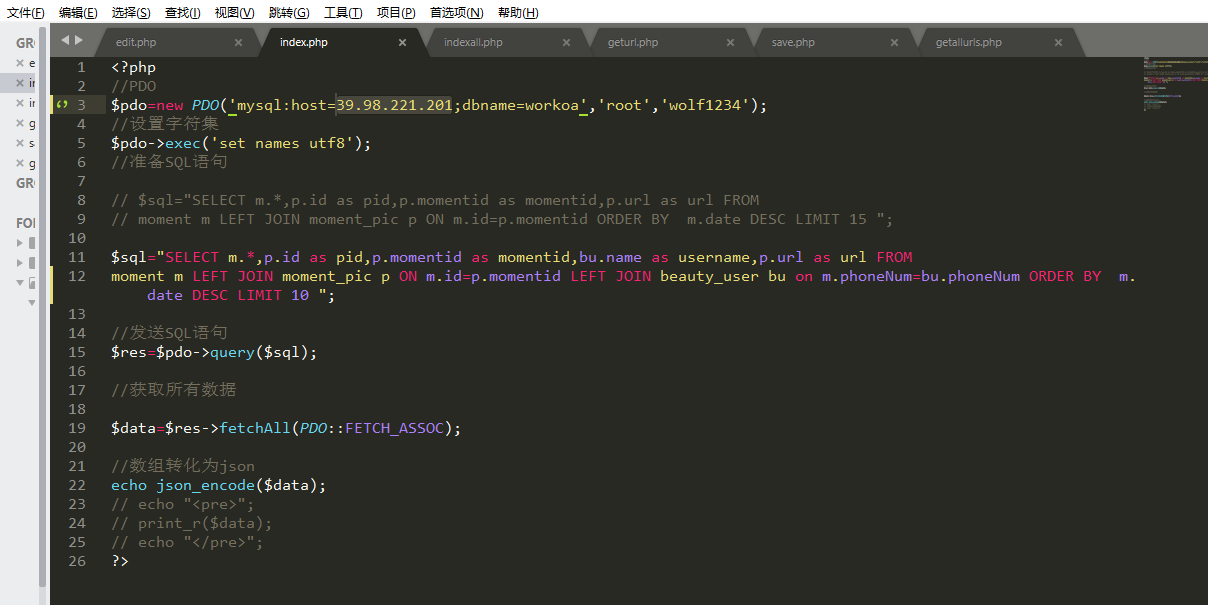Click the right tab navigation arrow
1208x605 pixels.
pyautogui.click(x=79, y=40)
